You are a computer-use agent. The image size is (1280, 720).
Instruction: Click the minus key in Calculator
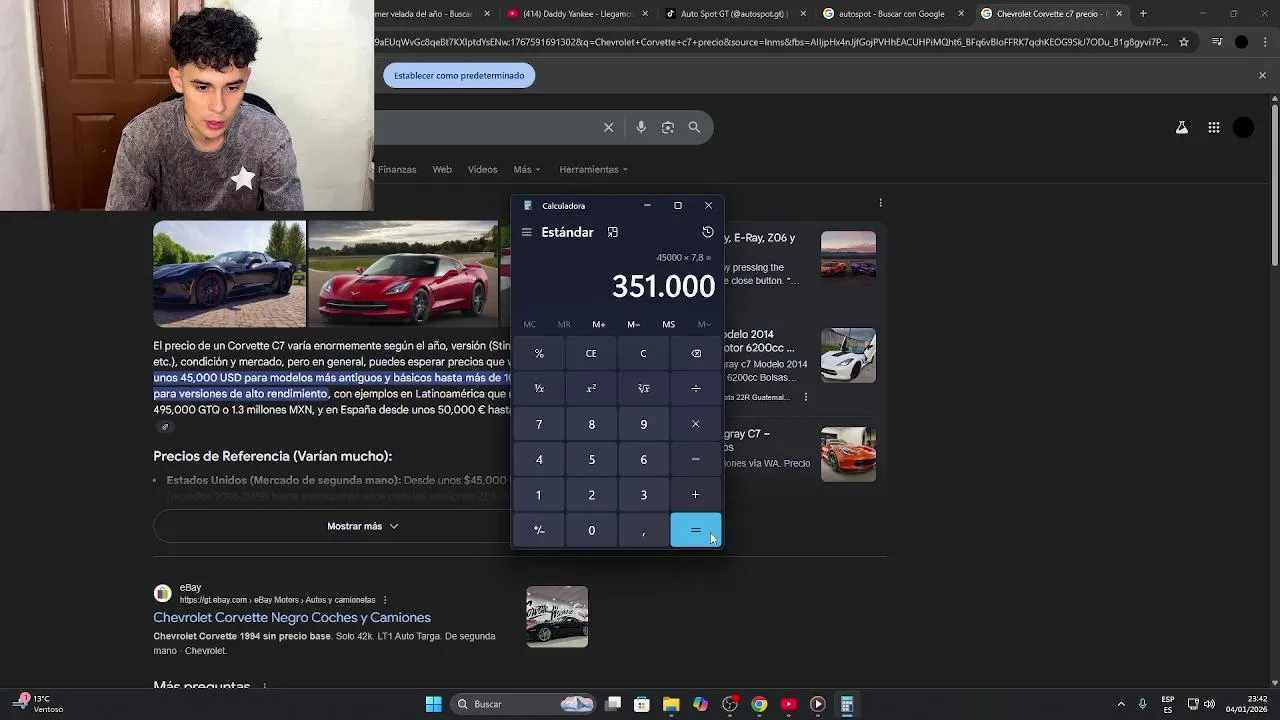tap(696, 459)
